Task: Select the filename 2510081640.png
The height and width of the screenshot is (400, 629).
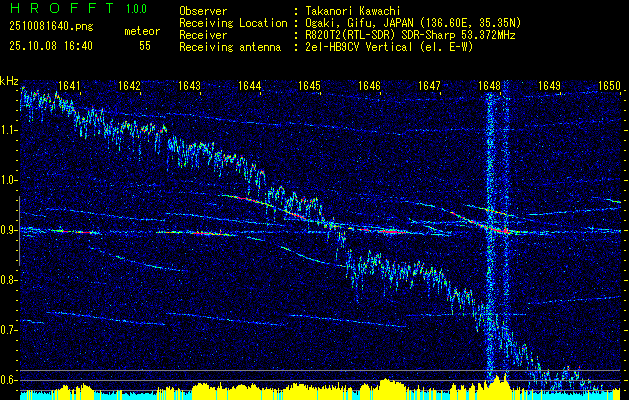Action: coord(51,27)
